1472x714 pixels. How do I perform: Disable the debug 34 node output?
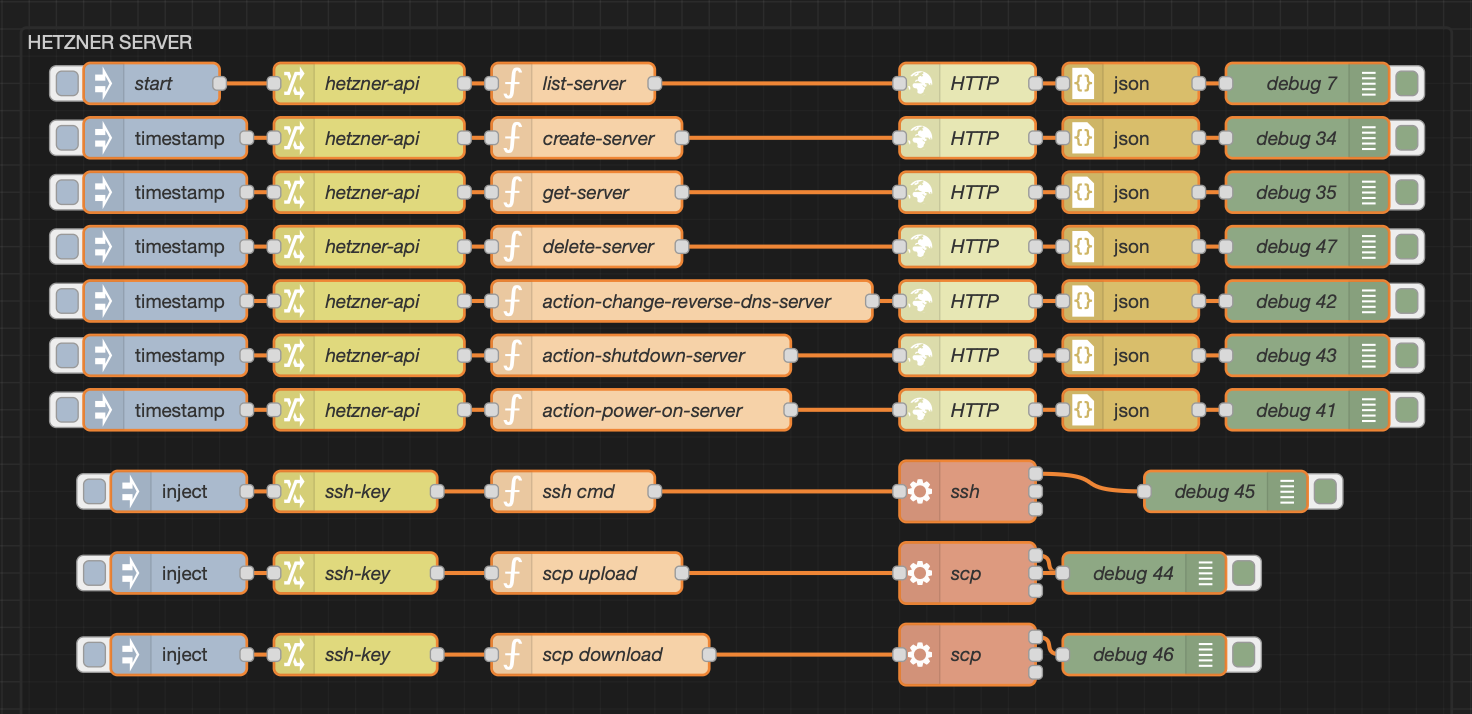coord(1407,139)
